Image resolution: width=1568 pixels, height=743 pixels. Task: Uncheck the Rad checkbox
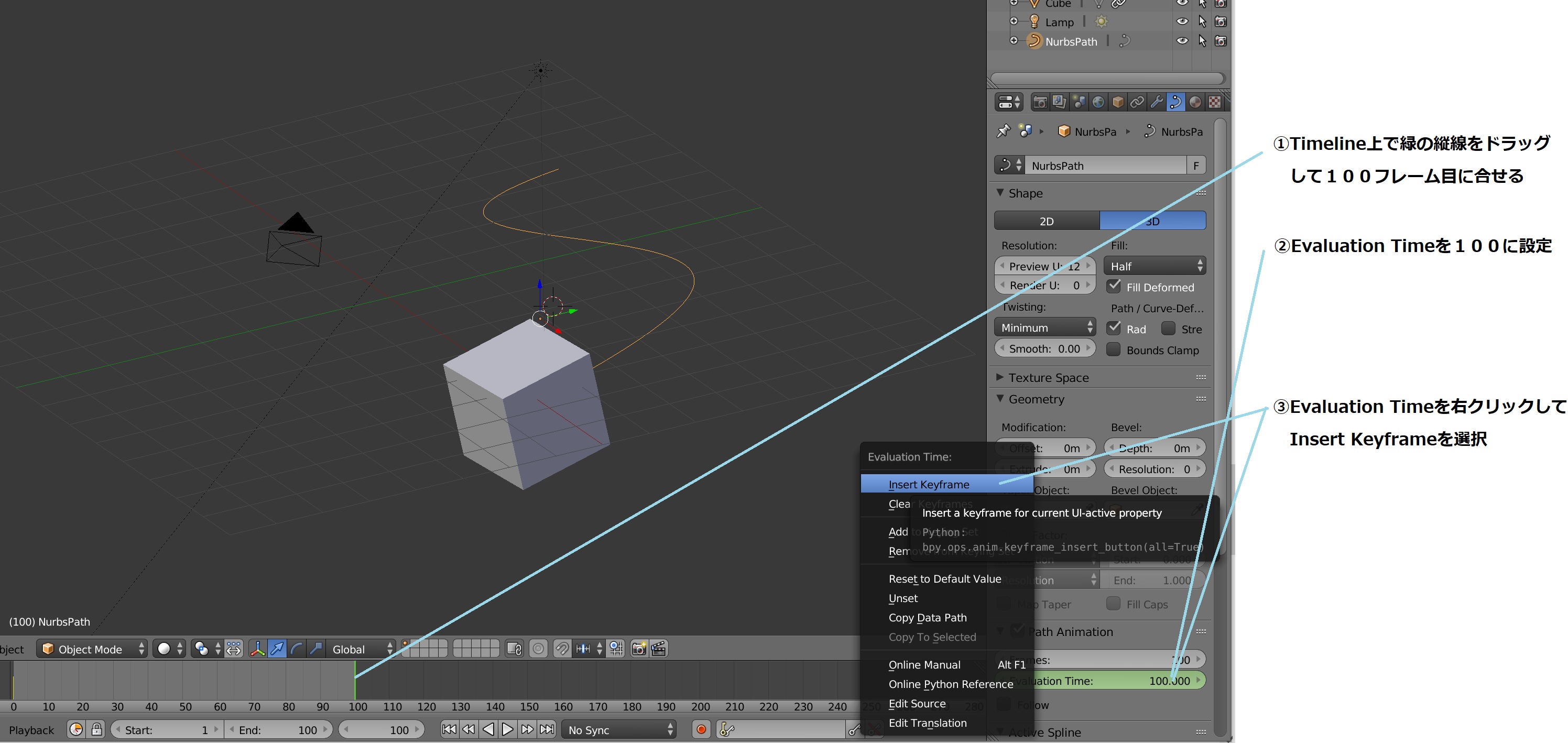pyautogui.click(x=1114, y=328)
